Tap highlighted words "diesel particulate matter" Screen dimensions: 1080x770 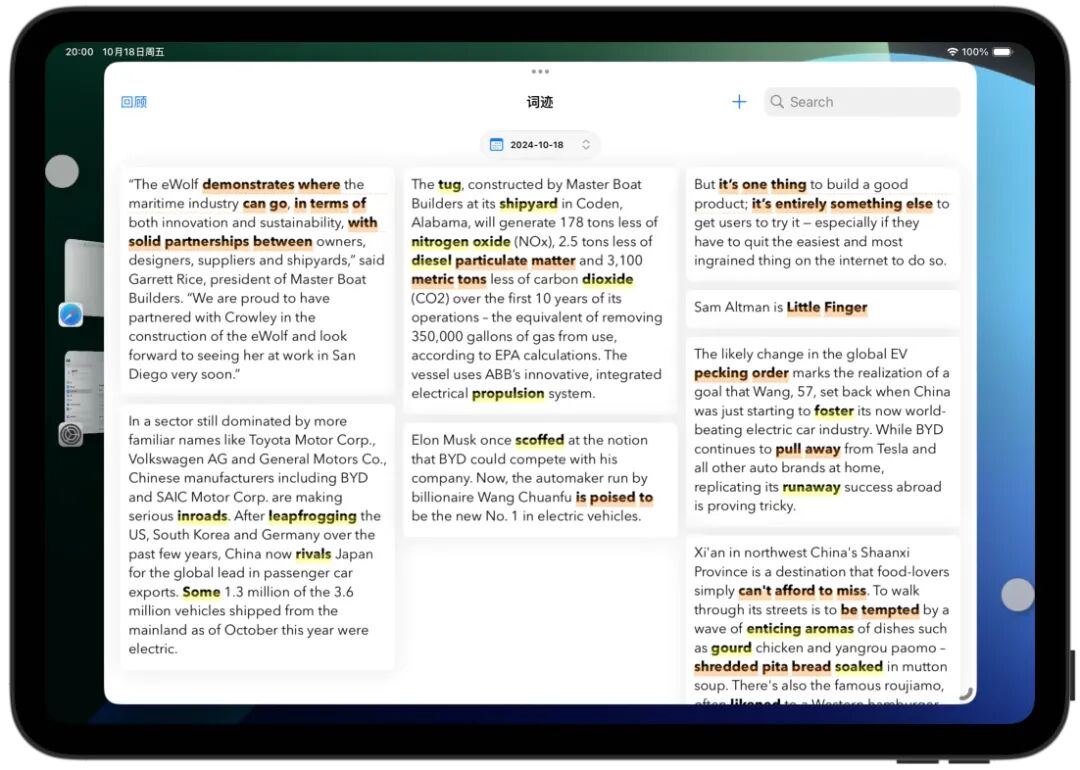(x=493, y=260)
